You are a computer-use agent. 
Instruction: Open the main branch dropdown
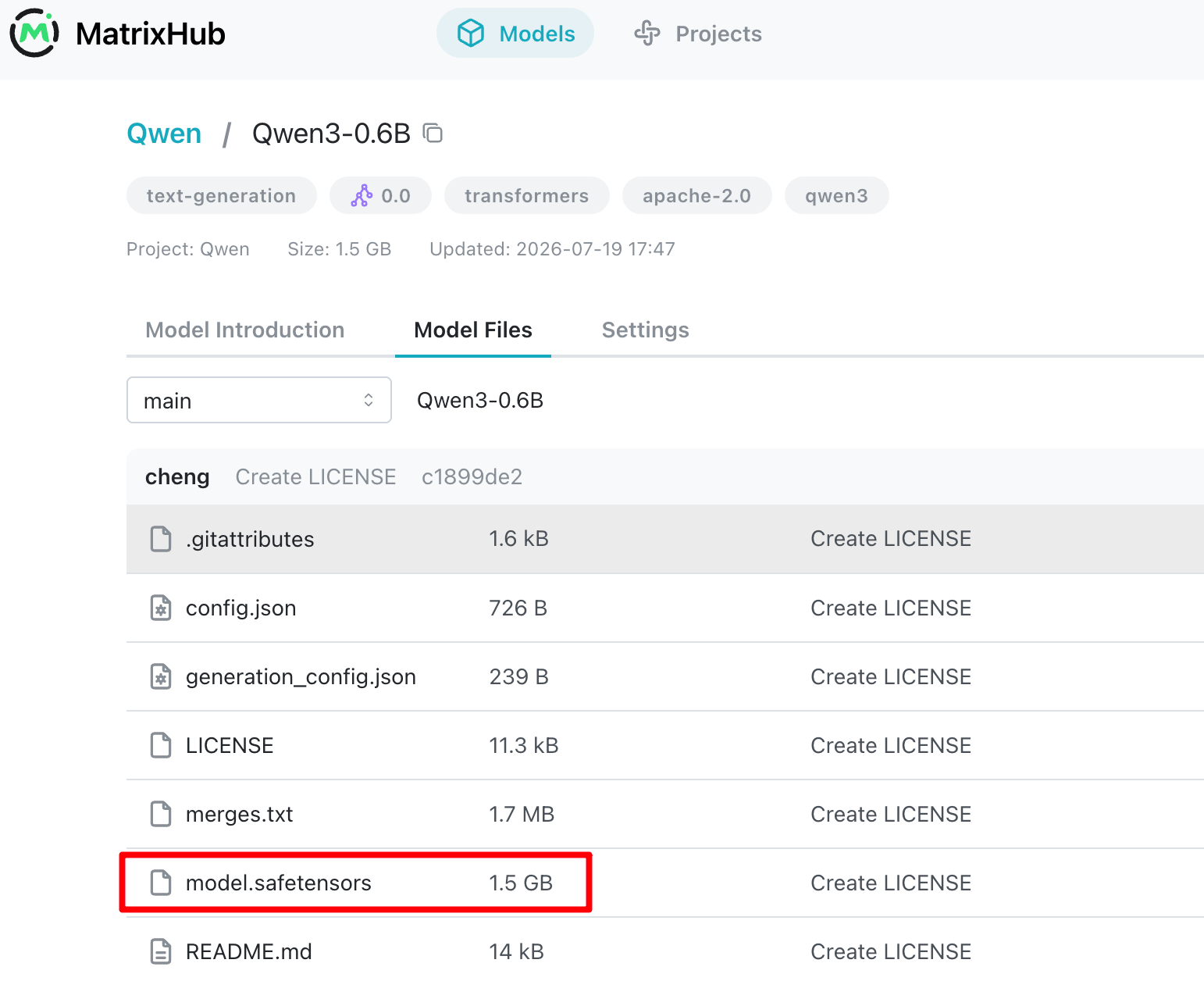pyautogui.click(x=259, y=400)
